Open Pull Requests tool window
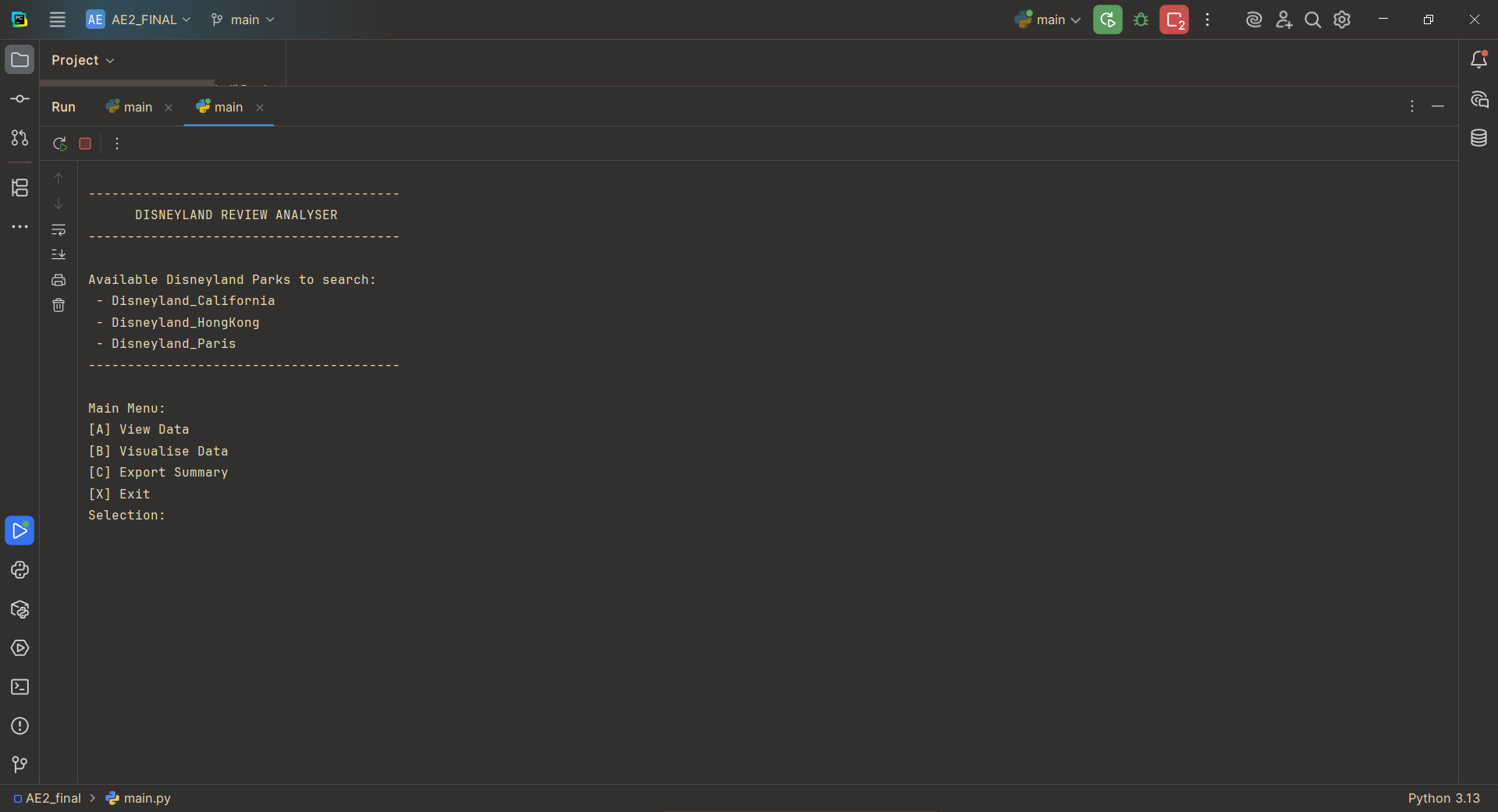This screenshot has height=812, width=1498. (x=20, y=138)
